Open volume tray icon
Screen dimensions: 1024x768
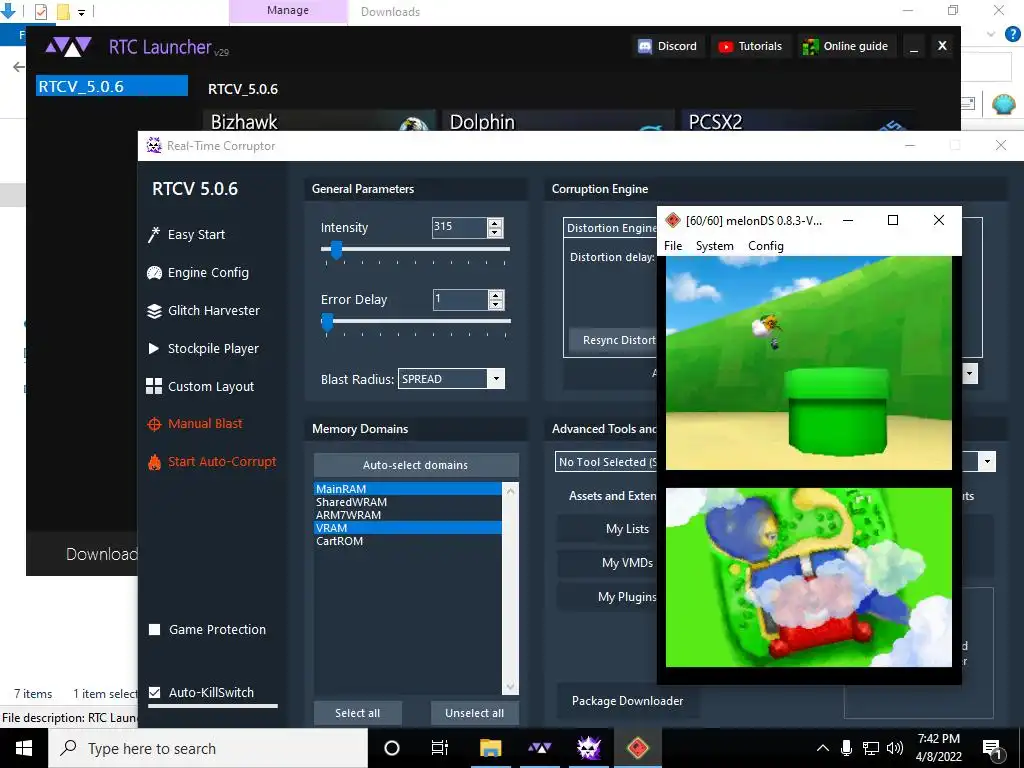(x=895, y=748)
